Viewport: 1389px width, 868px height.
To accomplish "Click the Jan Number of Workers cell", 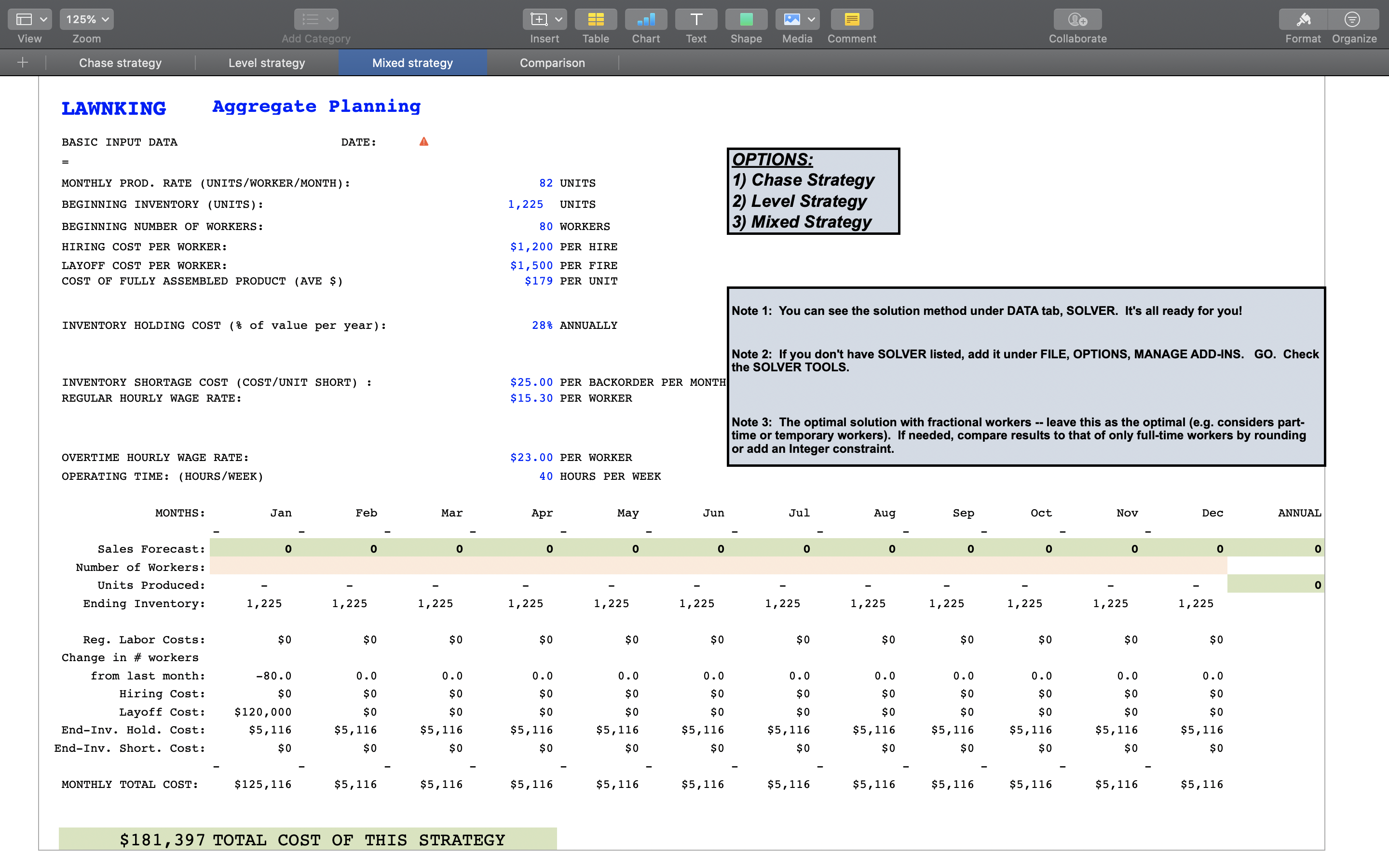I will (253, 567).
